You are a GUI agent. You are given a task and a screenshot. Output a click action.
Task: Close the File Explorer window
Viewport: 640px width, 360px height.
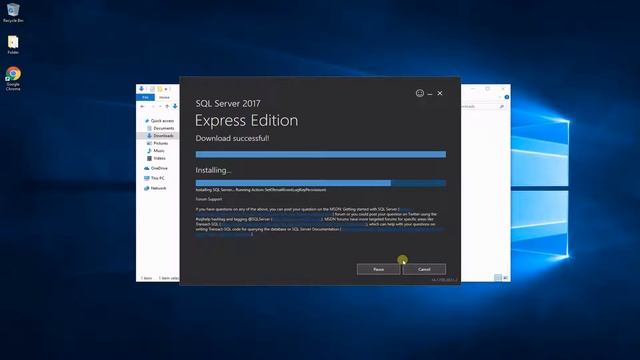[502, 89]
